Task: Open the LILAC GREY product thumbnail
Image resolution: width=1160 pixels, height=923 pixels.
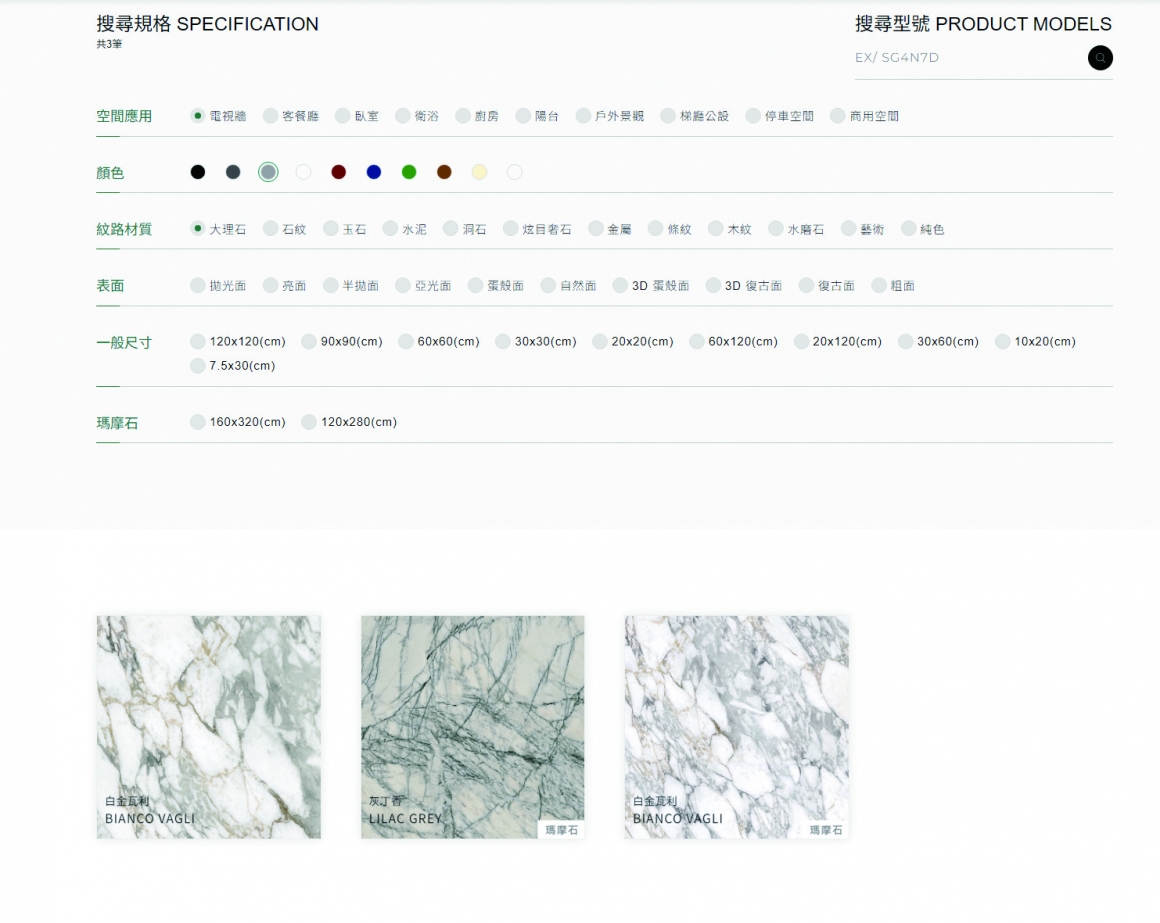Action: click(x=472, y=727)
